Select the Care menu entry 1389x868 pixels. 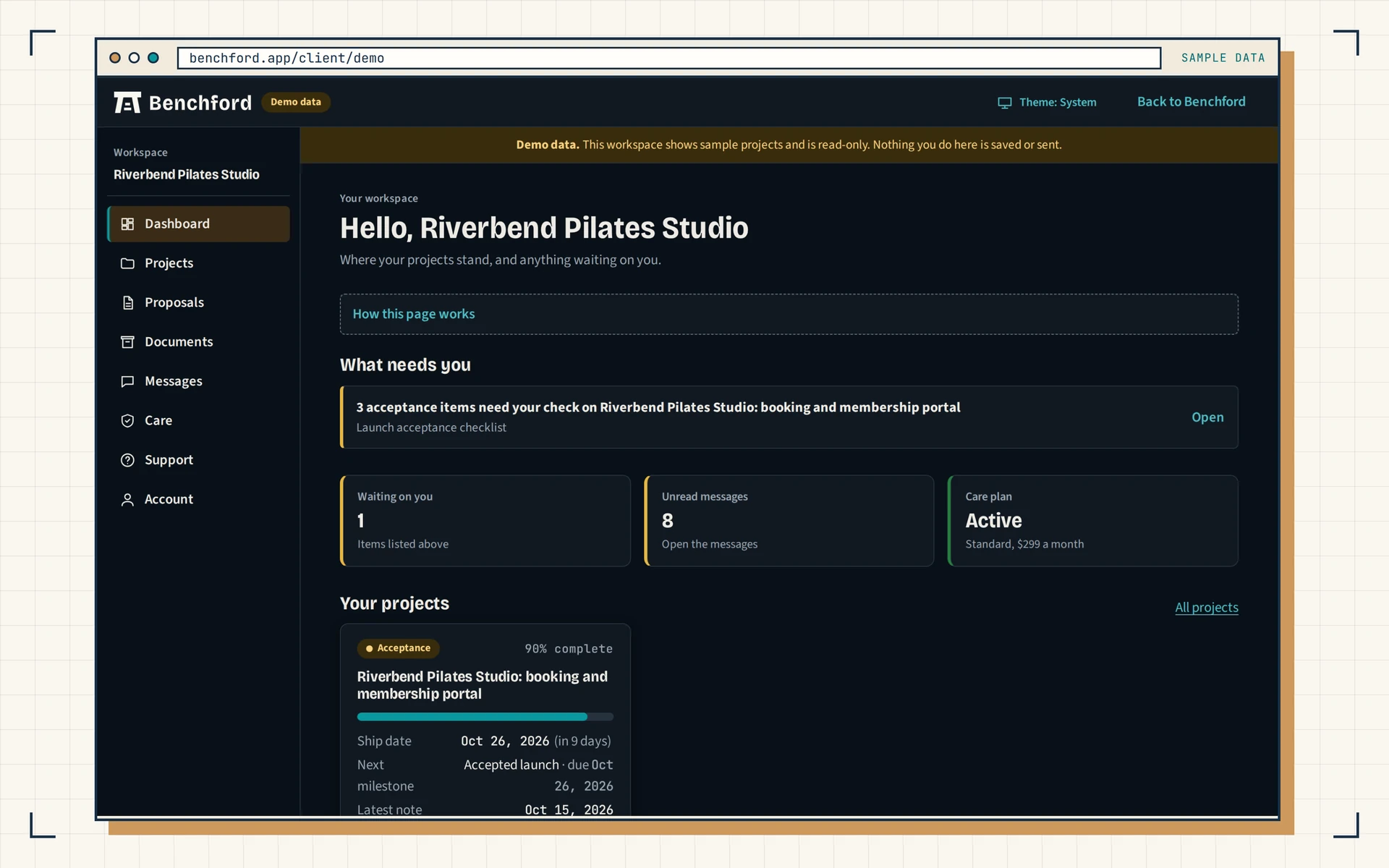[x=198, y=420]
